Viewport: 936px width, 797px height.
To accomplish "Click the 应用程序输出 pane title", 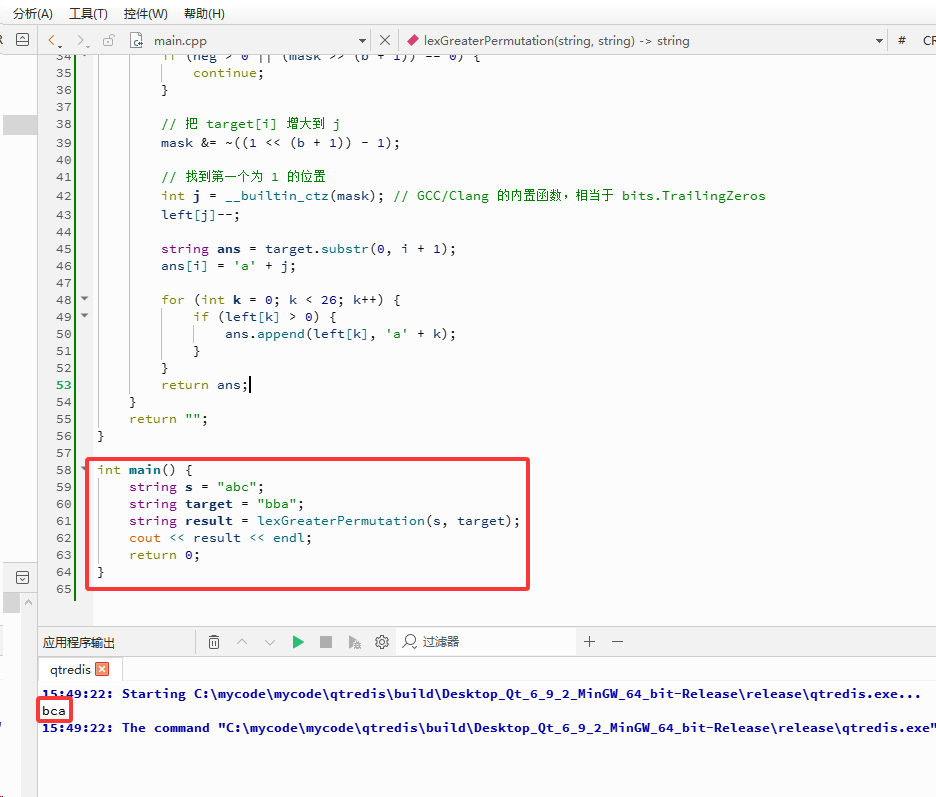I will [x=79, y=642].
